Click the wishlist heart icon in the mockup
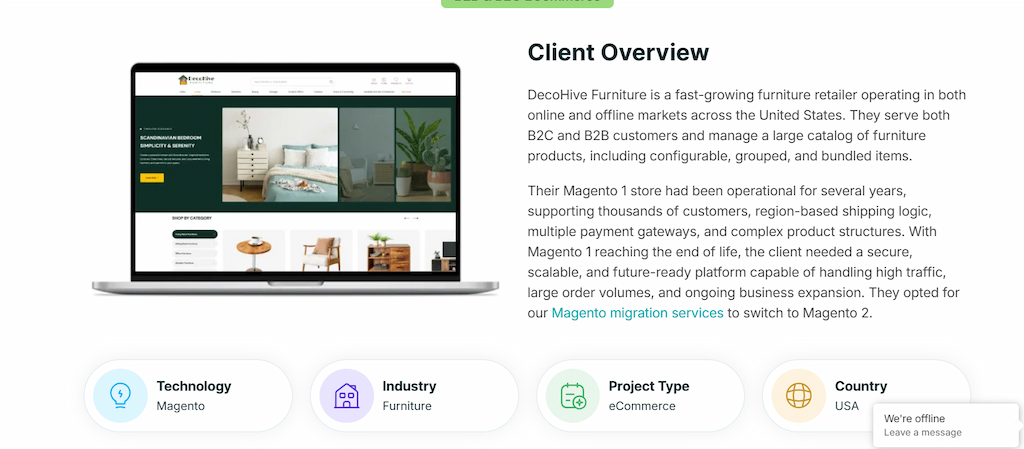The height and width of the screenshot is (449, 1024). pos(396,80)
